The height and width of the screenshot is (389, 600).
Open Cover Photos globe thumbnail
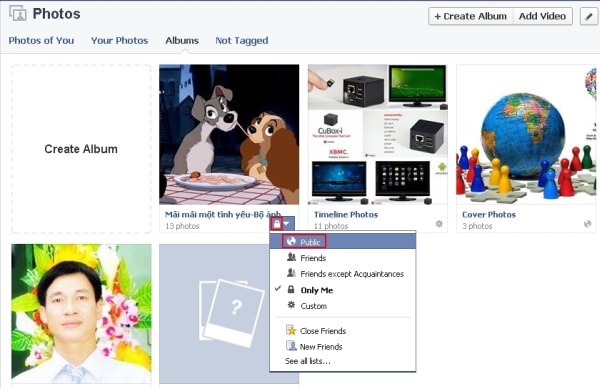click(x=526, y=134)
